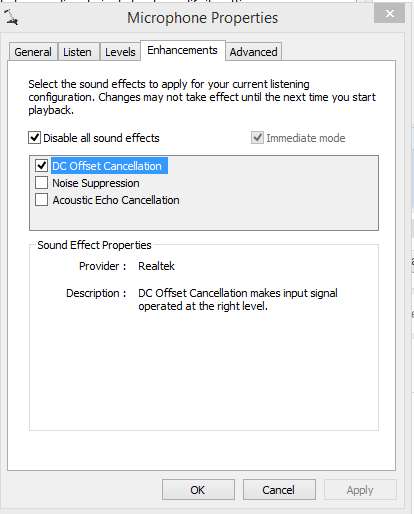This screenshot has height=514, width=414.
Task: Confirm changes with the OK button
Action: pyautogui.click(x=198, y=490)
